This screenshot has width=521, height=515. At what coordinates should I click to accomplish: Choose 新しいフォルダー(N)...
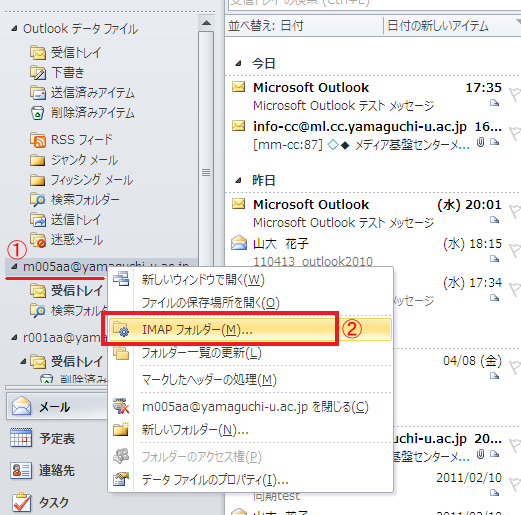250,430
